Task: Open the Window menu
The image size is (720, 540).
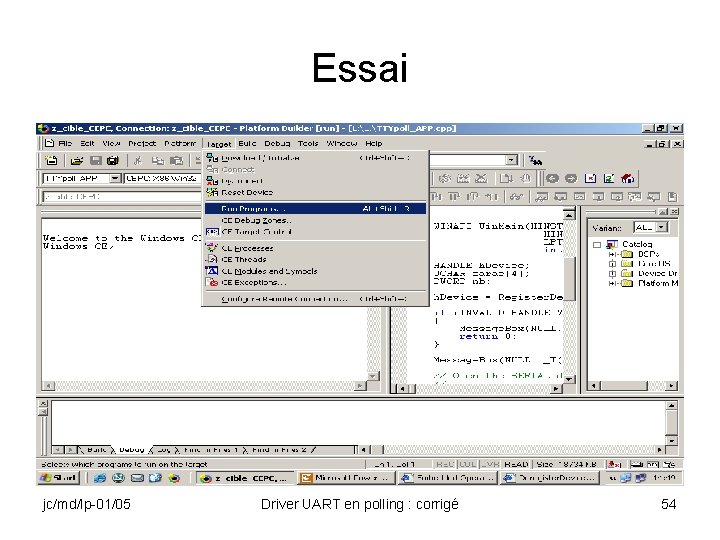Action: [x=342, y=143]
